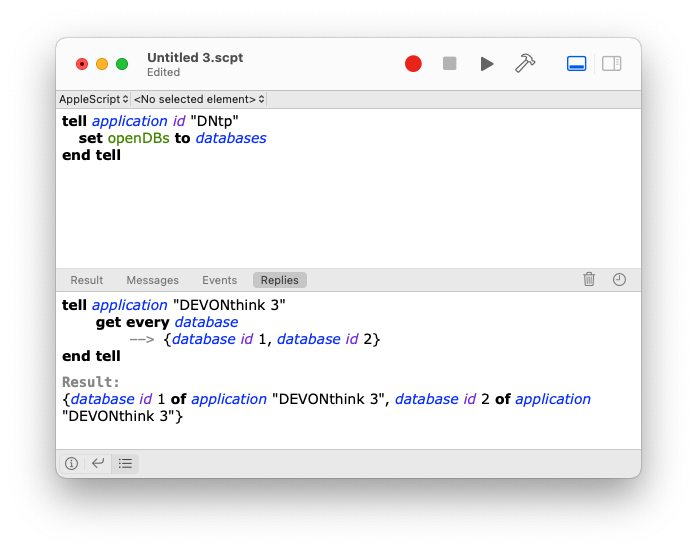The image size is (697, 552).
Task: Run the script with Play button
Action: point(487,64)
